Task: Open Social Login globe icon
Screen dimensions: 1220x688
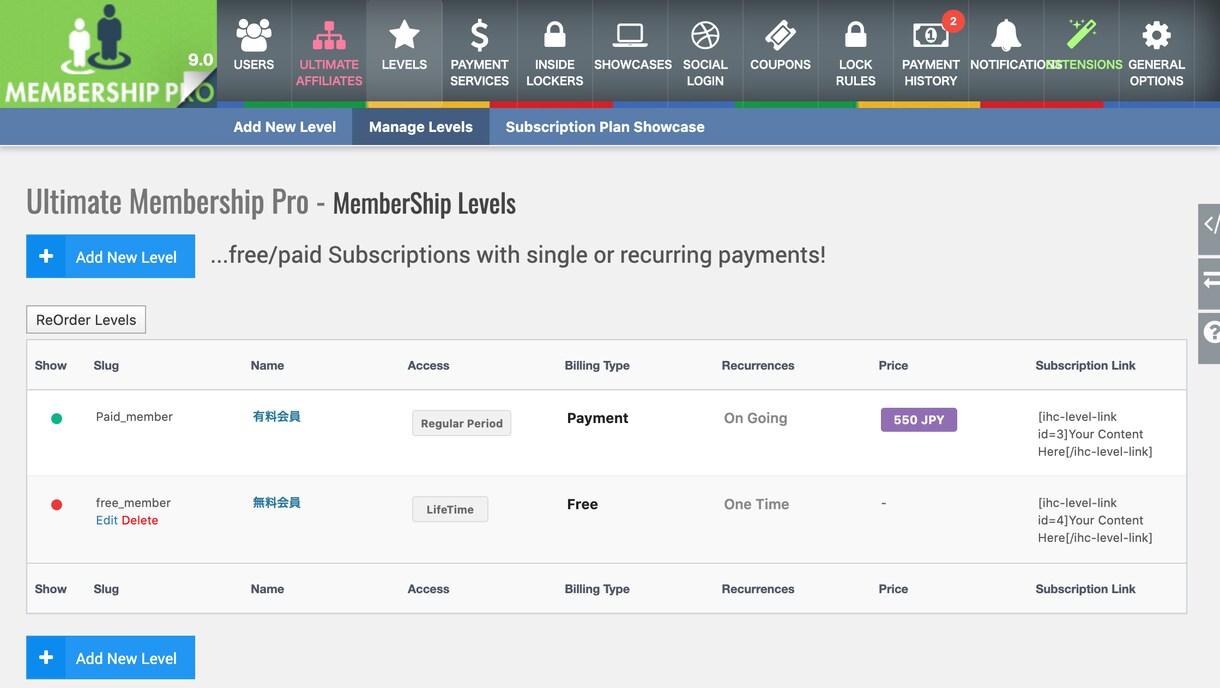Action: click(705, 36)
